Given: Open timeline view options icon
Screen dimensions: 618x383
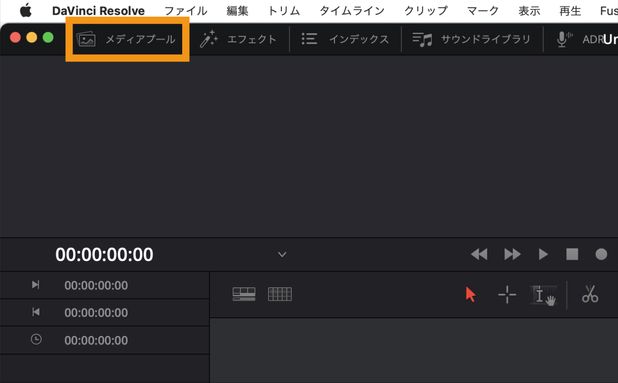Looking at the screenshot, I should tap(244, 294).
